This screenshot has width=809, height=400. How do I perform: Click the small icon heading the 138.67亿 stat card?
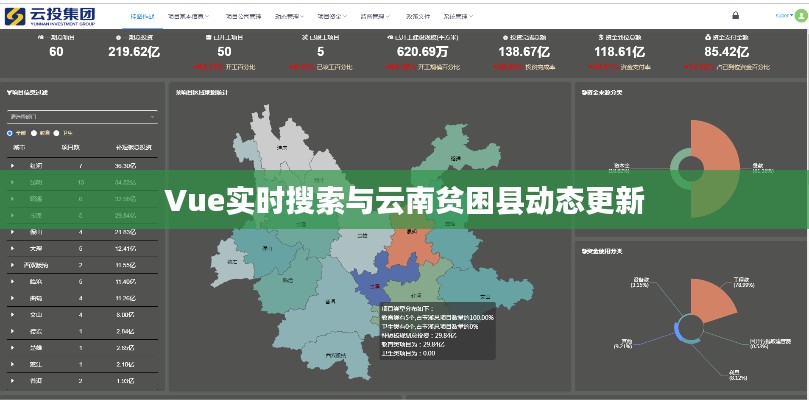coord(506,38)
